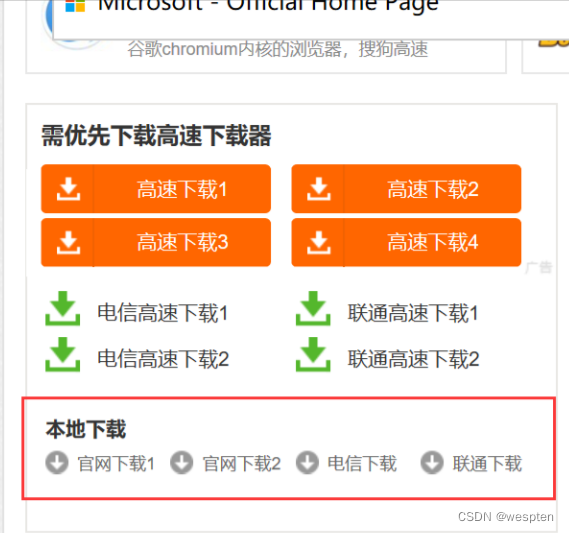Click gray arrow icon beside 官网下载2
Screen dimensions: 569x533
pyautogui.click(x=181, y=463)
